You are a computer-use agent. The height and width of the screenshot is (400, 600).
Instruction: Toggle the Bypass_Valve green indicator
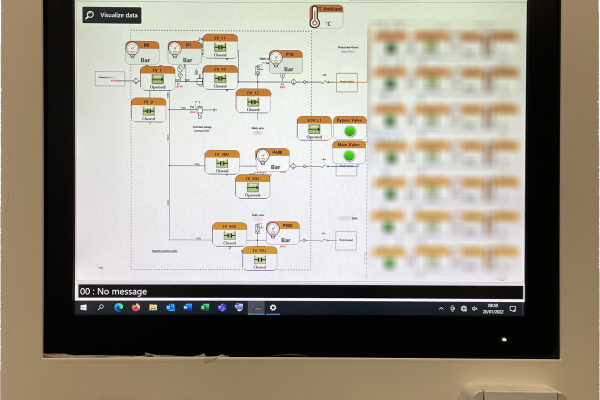tap(350, 131)
